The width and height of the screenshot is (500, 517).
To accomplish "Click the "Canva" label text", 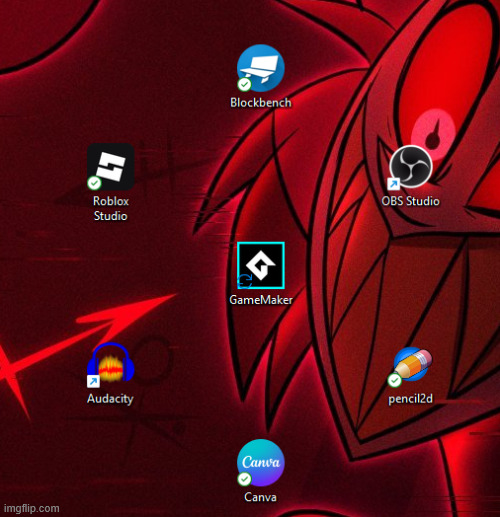I will click(260, 497).
